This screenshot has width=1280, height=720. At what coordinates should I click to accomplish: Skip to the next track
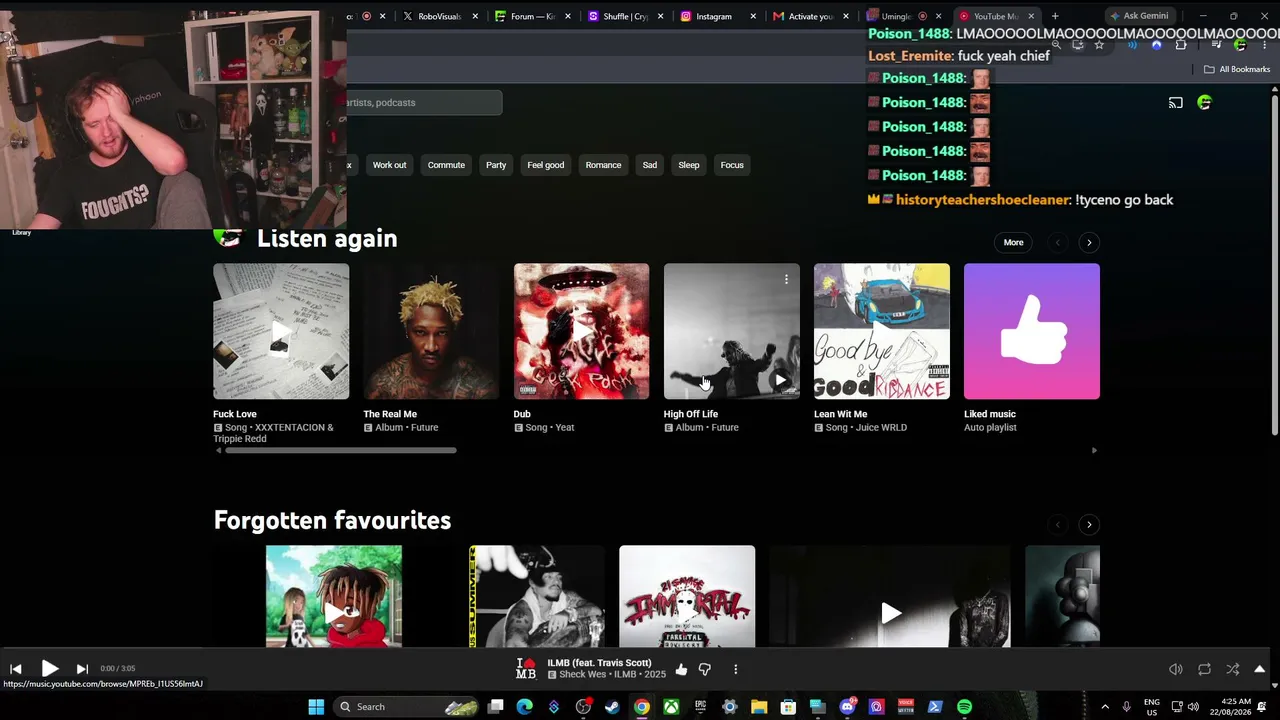(82, 669)
